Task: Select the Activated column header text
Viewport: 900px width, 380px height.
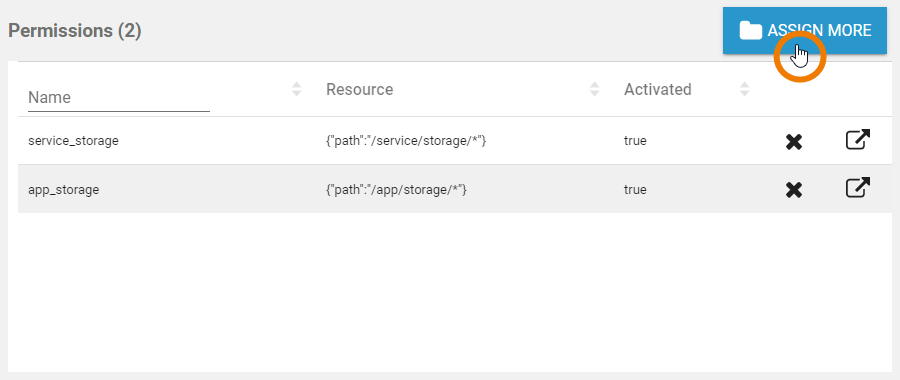Action: coord(657,90)
